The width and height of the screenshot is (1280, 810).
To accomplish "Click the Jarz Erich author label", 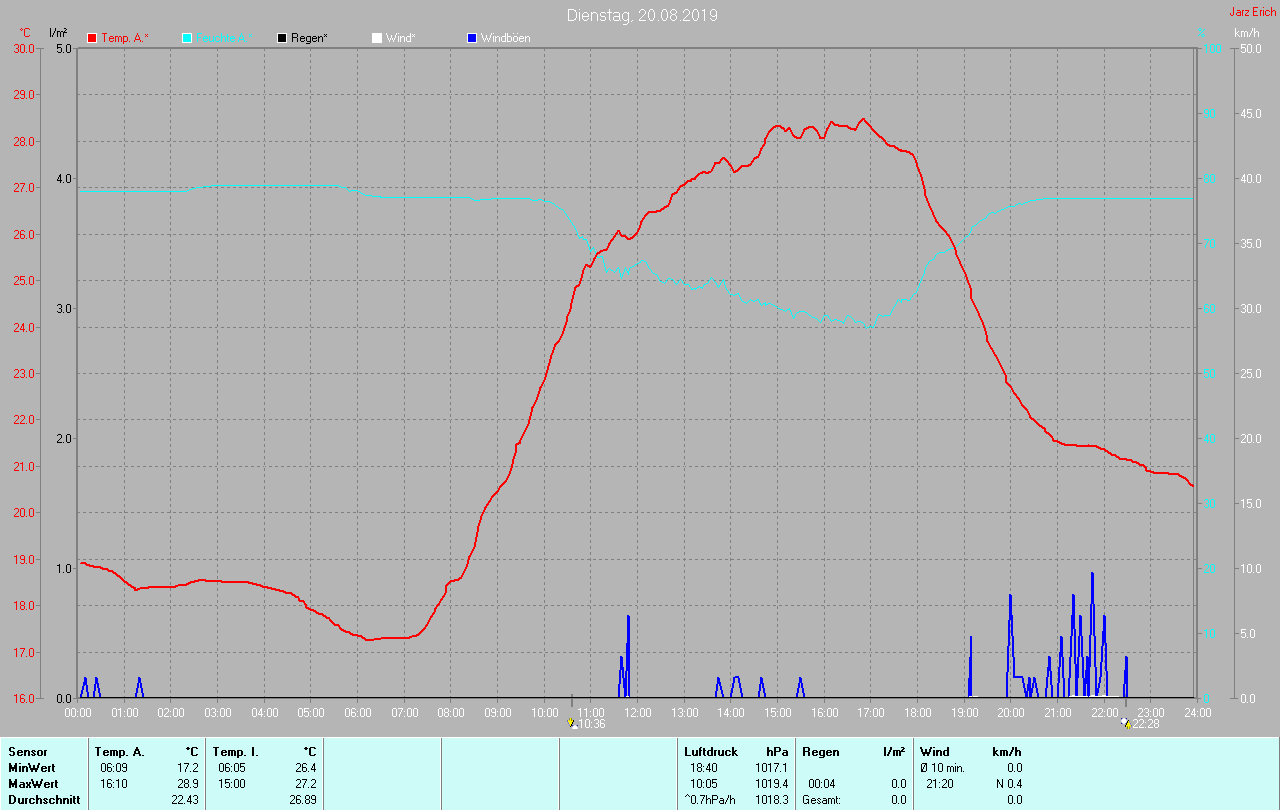I will [x=1252, y=12].
